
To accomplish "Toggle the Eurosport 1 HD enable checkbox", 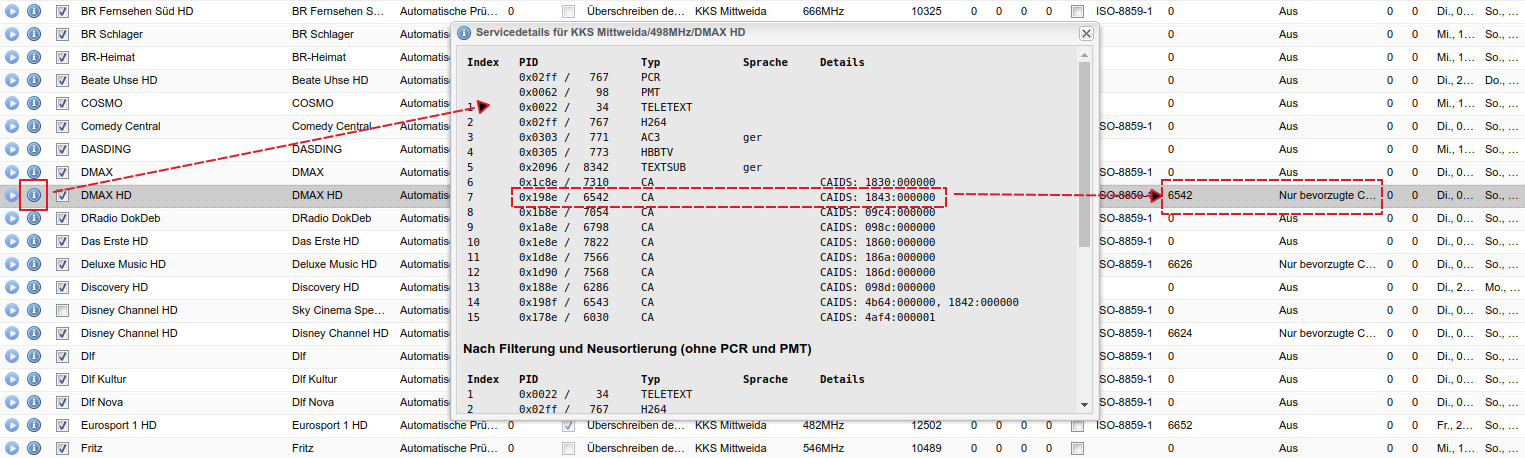I will point(62,425).
